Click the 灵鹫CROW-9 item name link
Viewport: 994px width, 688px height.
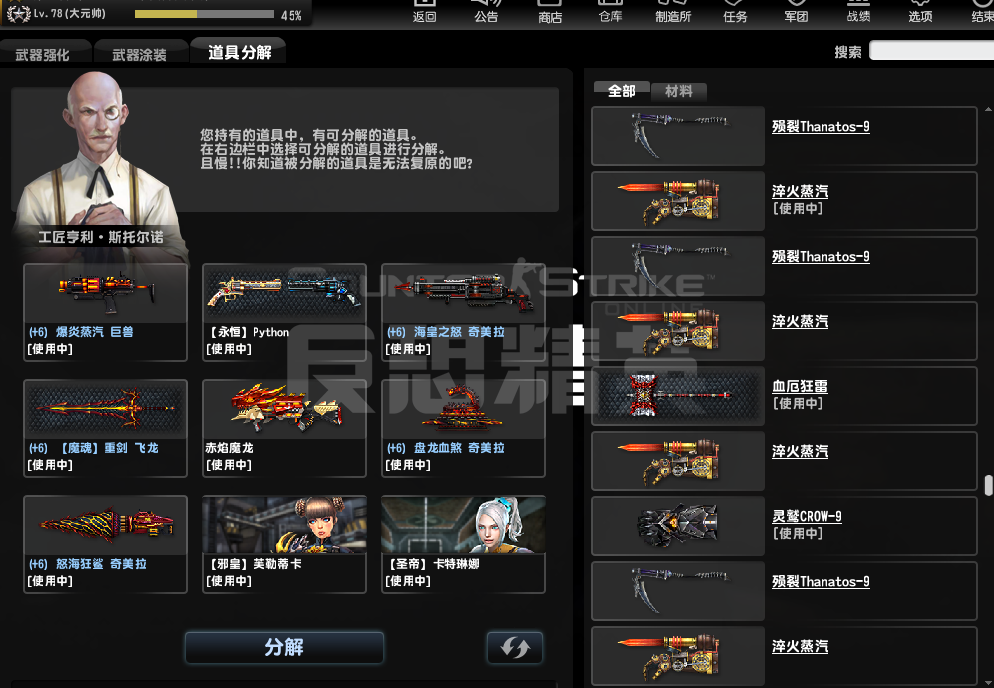click(x=806, y=516)
